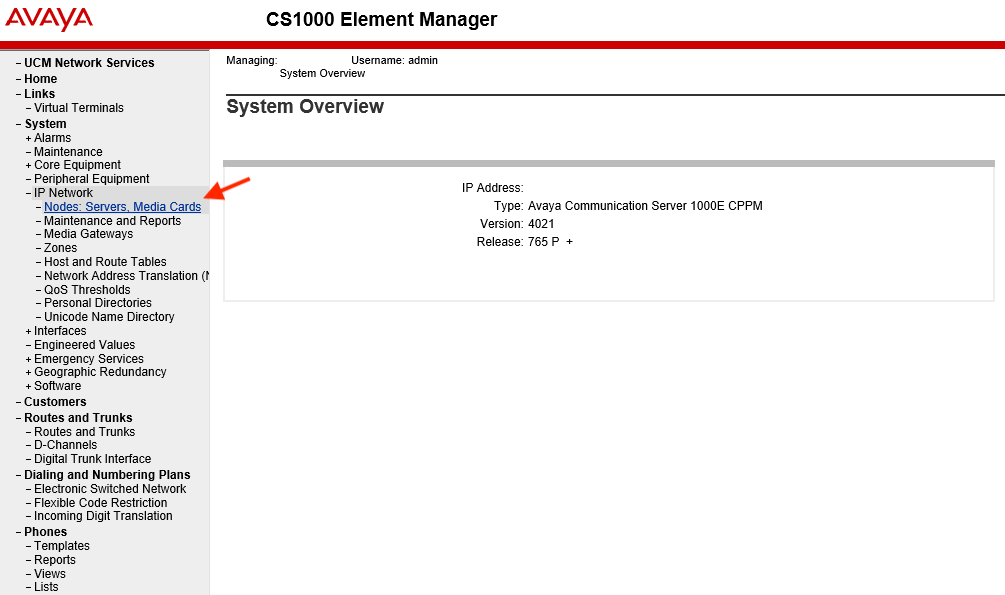Click the Avaya logo

[49, 19]
